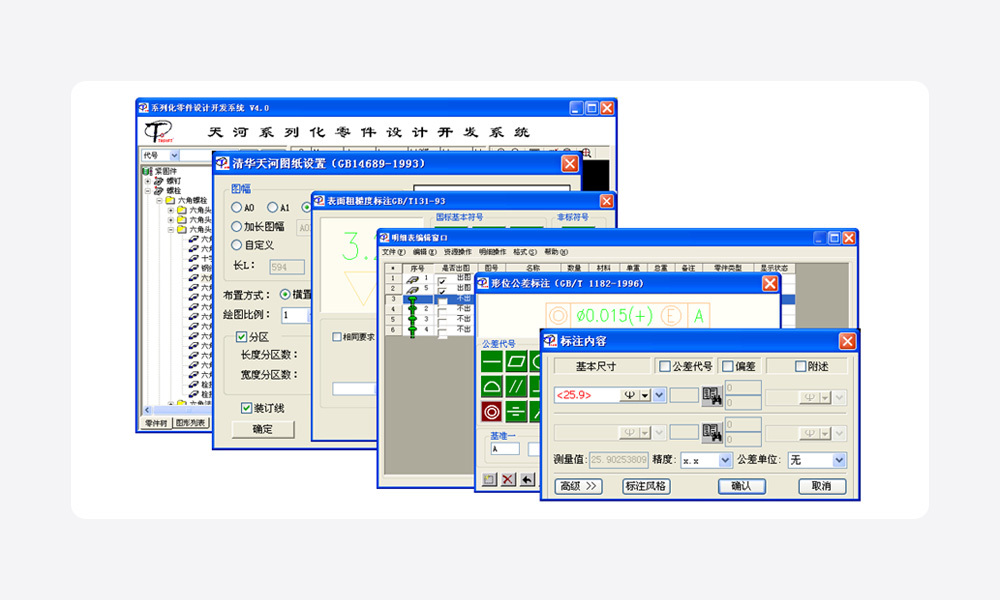1000x600 pixels.
Task: Select the straightness tolerance symbol
Action: click(x=491, y=362)
